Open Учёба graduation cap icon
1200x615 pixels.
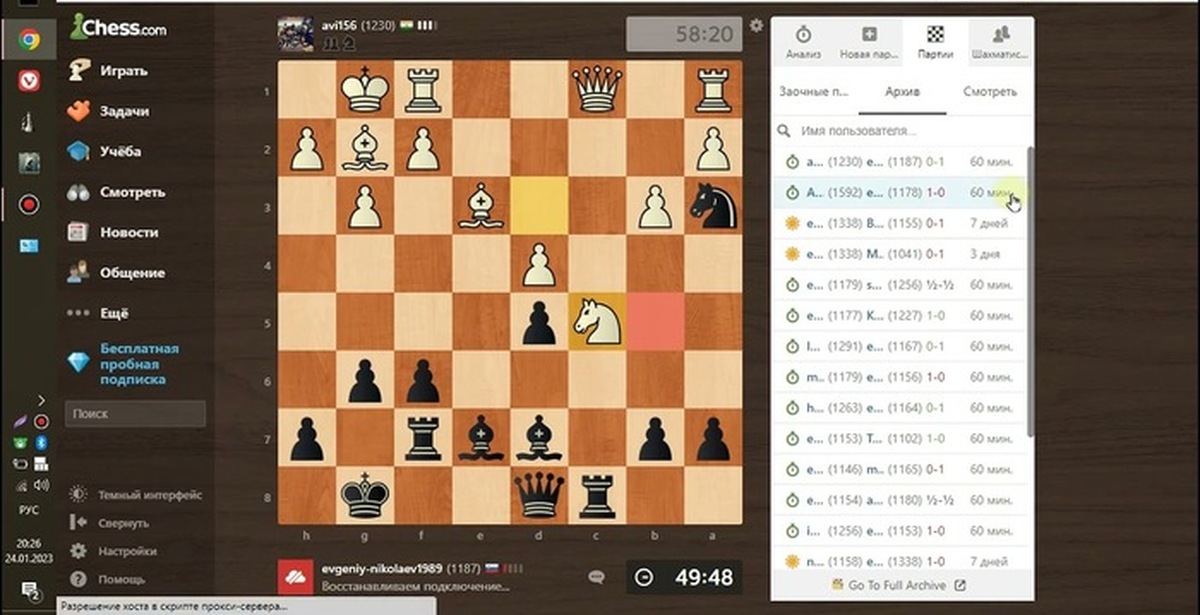pyautogui.click(x=79, y=152)
